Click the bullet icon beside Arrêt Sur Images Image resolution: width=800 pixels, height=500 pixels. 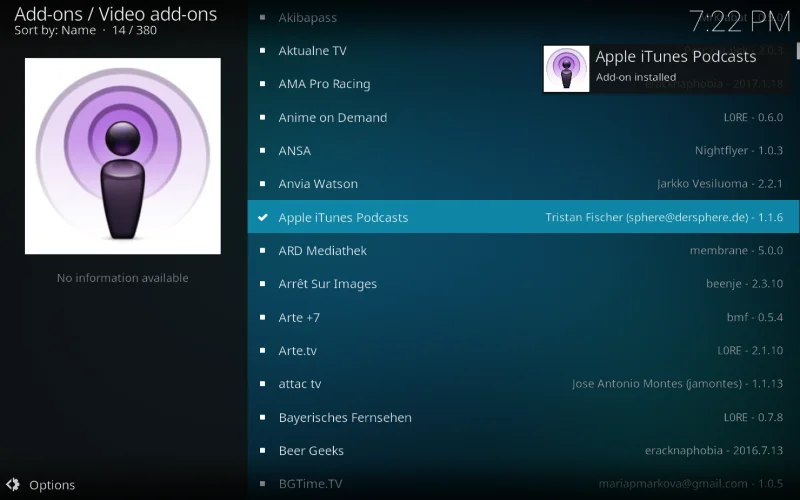[x=262, y=284]
